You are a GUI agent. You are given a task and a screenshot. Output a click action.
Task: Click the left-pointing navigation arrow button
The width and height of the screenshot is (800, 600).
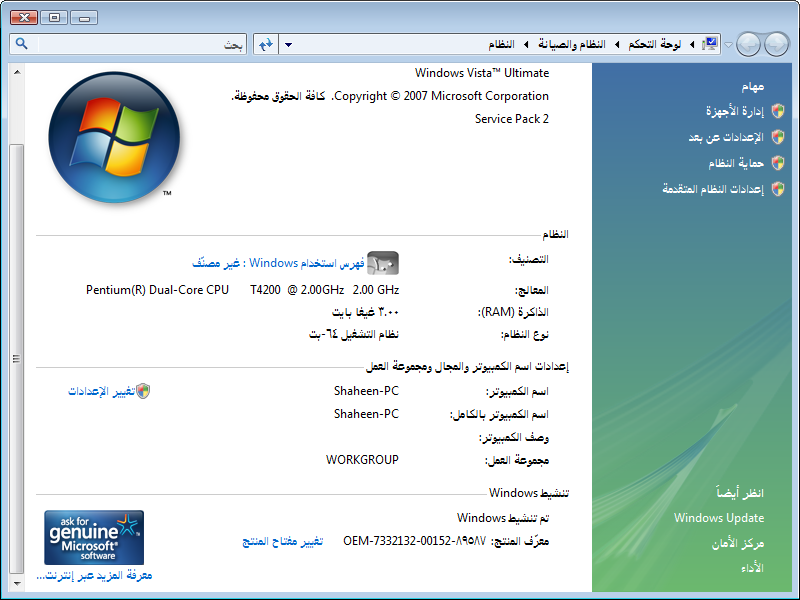(x=748, y=44)
